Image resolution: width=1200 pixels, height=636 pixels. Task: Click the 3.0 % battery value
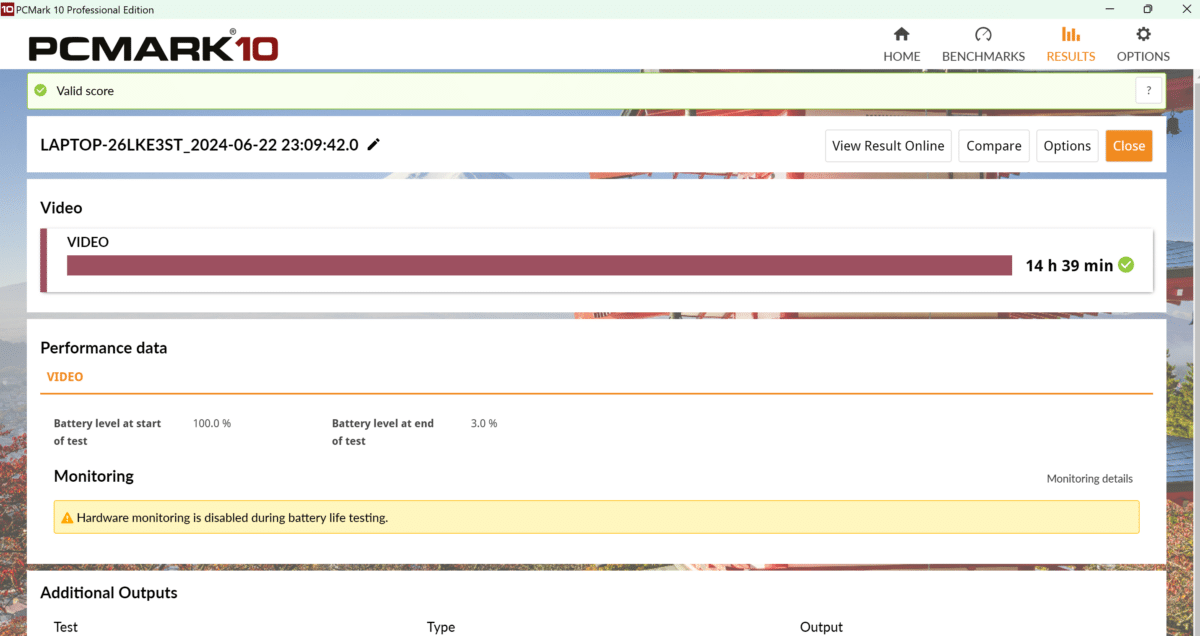484,423
